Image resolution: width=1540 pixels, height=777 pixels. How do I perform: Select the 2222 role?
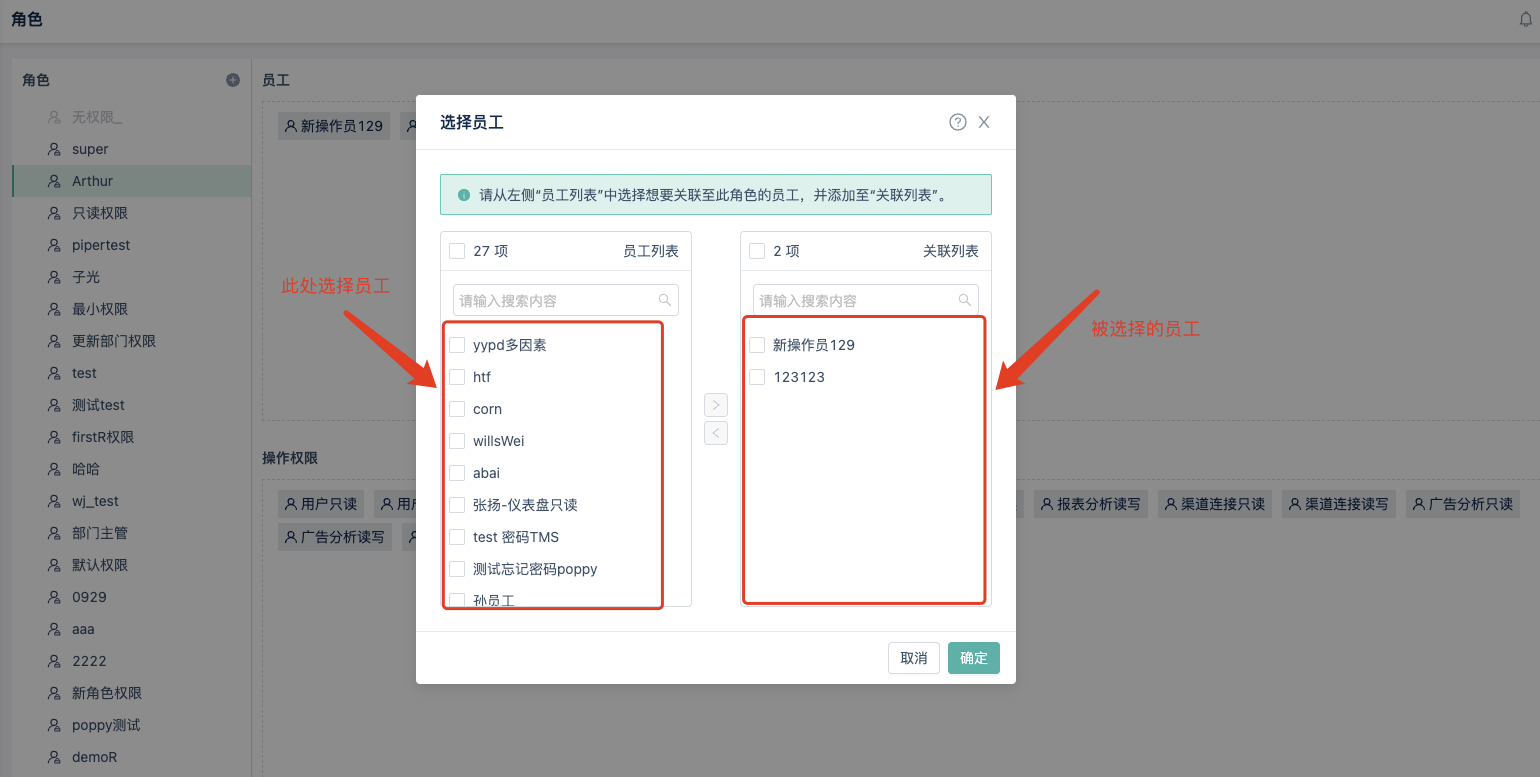pos(131,661)
